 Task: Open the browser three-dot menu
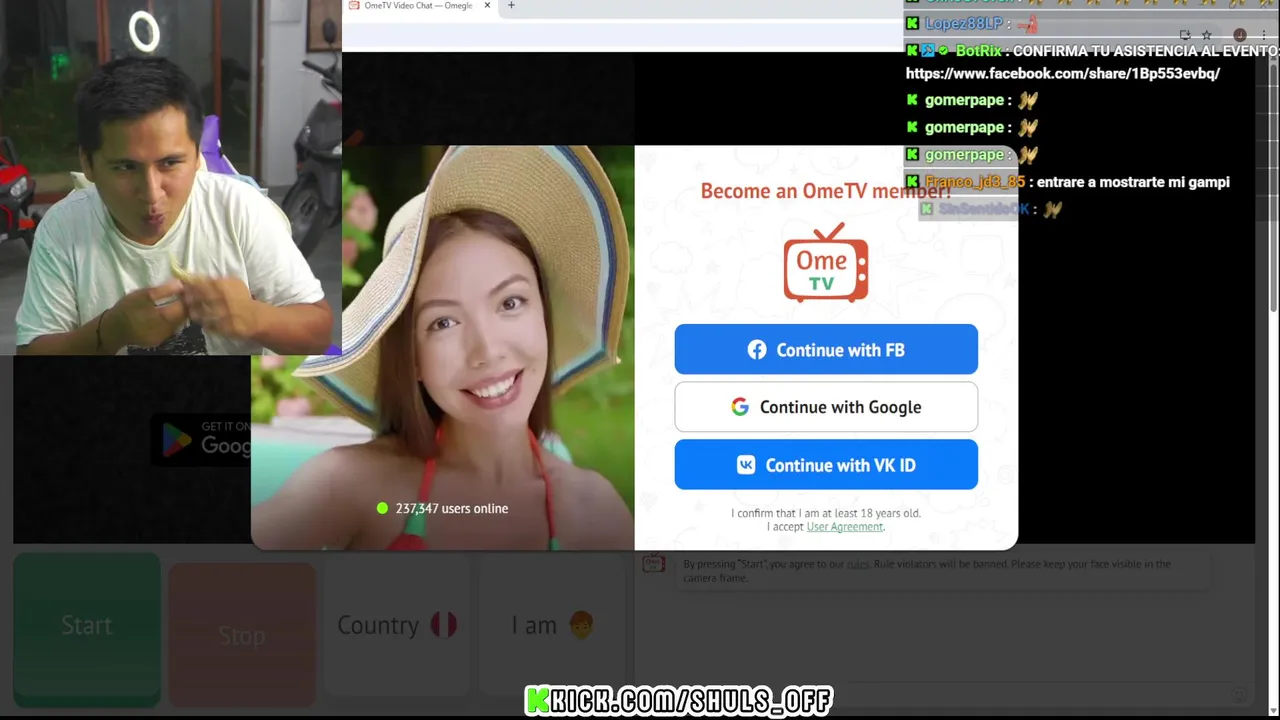[x=1264, y=35]
